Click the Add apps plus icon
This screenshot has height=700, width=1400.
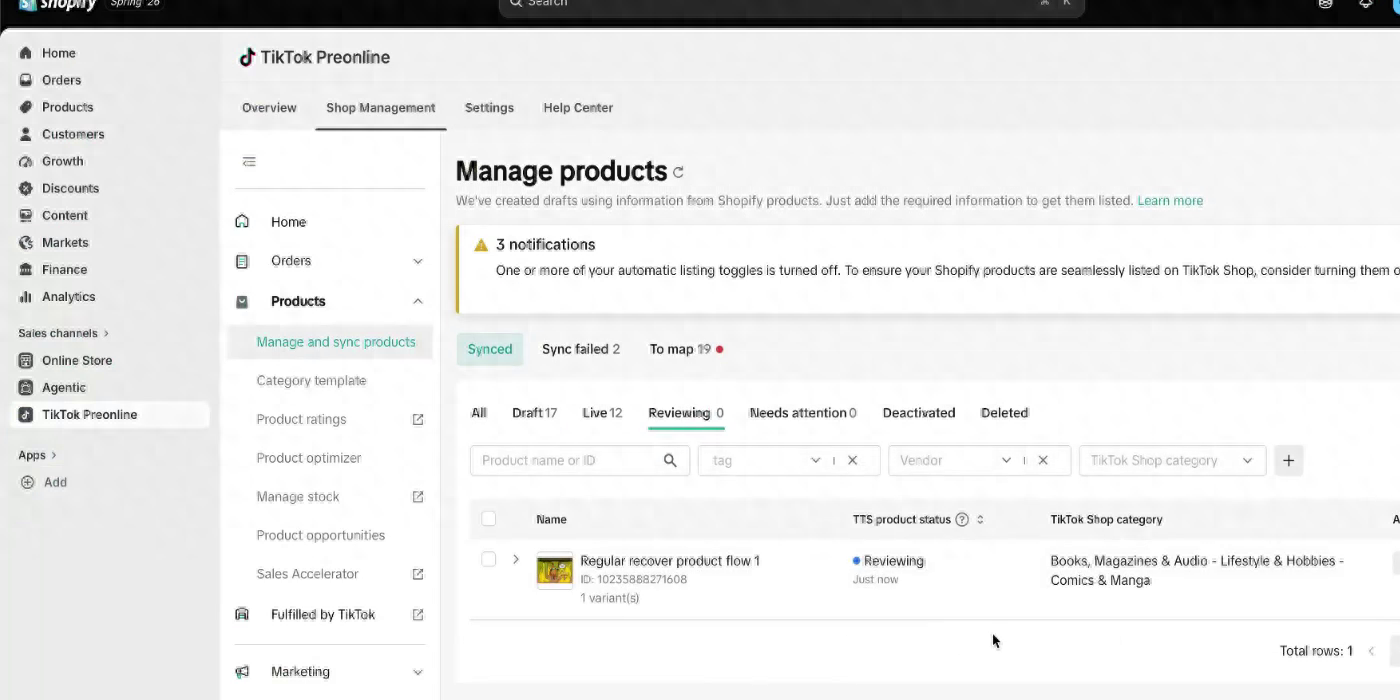(27, 482)
